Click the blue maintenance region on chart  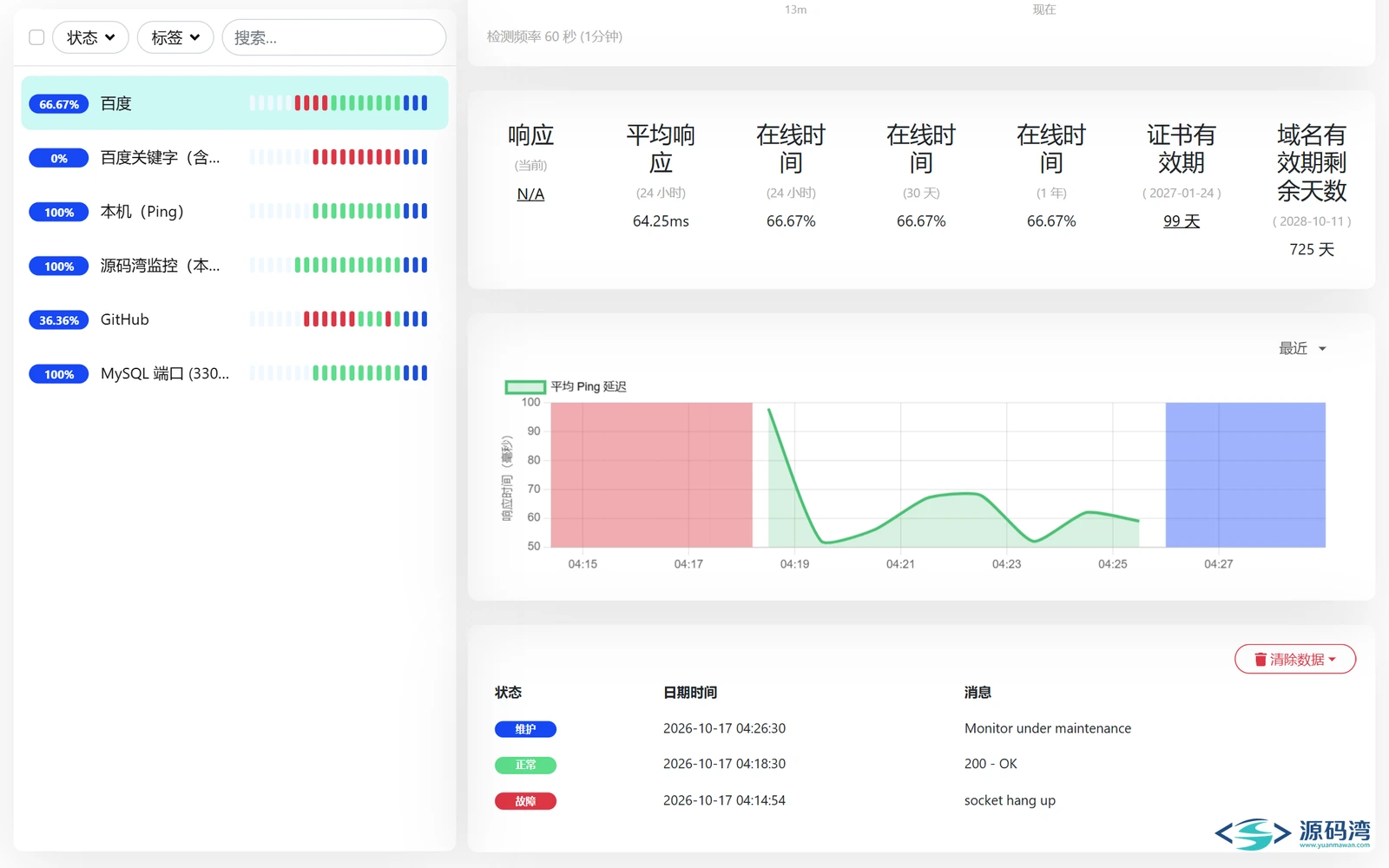(1245, 475)
